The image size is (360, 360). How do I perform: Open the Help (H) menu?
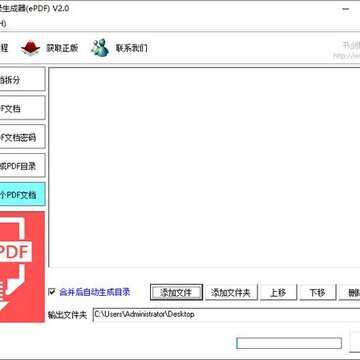click(3, 24)
